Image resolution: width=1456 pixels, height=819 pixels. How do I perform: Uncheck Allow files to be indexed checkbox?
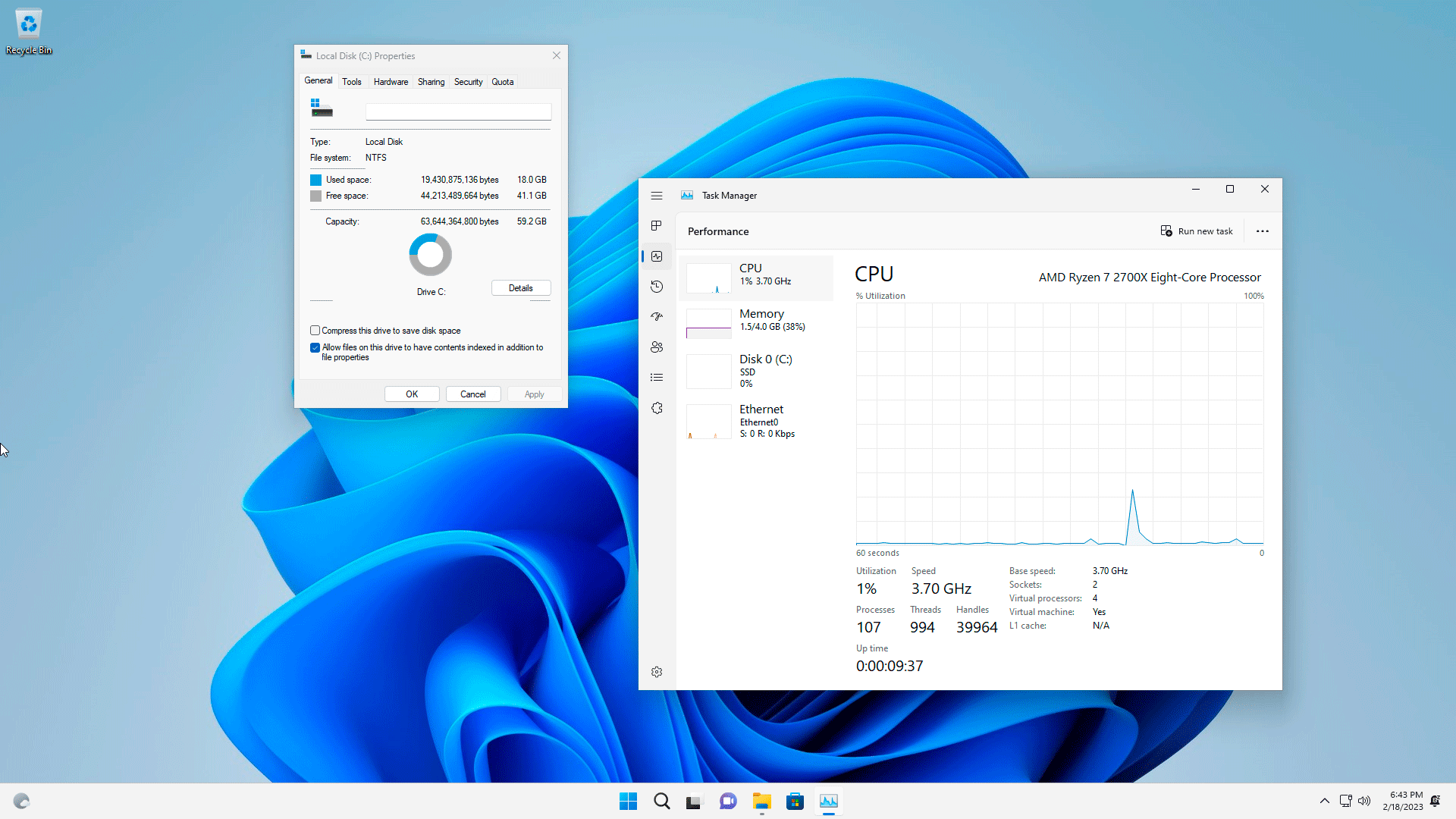point(315,347)
